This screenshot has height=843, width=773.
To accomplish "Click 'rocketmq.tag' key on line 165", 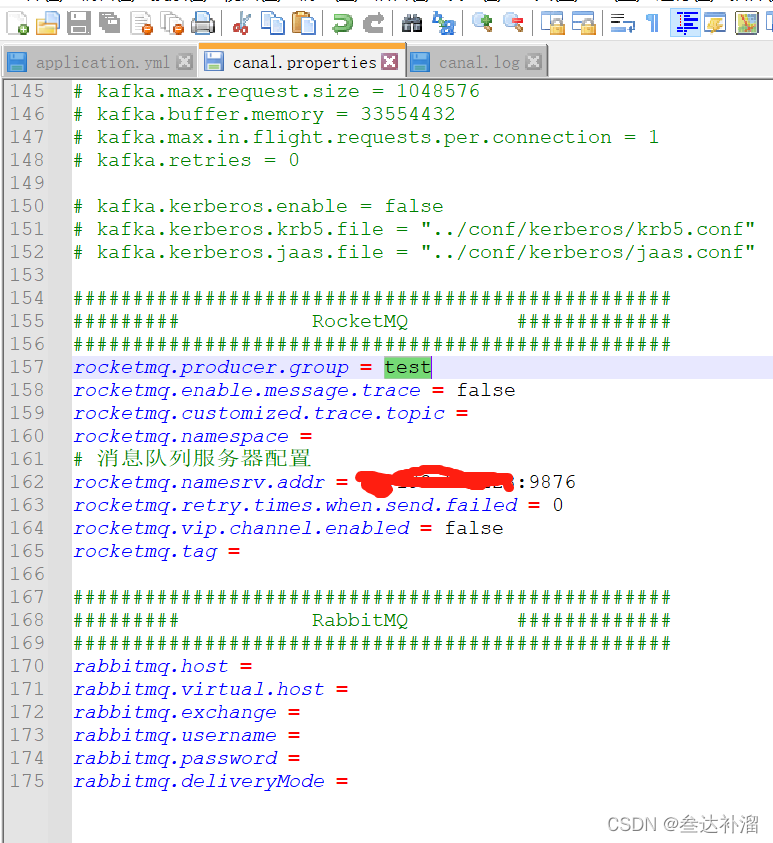I will click(145, 552).
